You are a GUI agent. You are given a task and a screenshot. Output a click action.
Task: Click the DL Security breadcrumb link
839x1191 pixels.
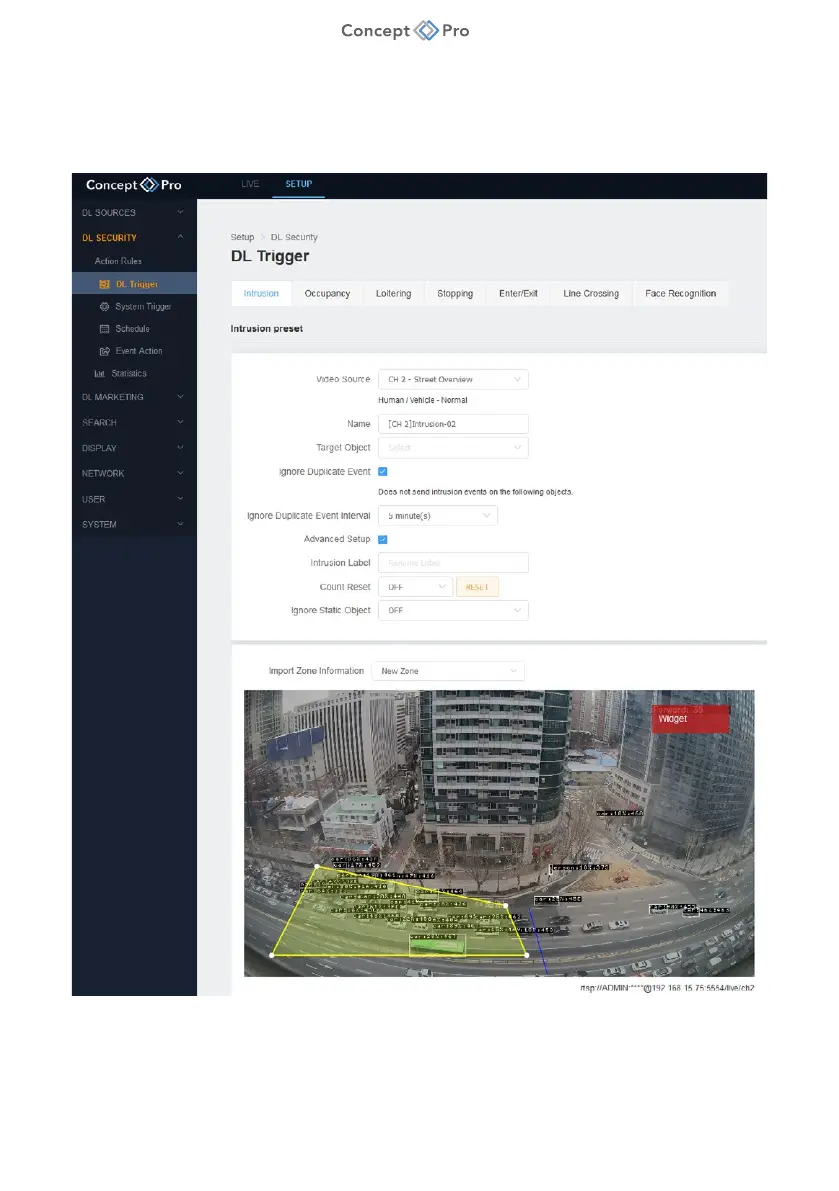click(x=294, y=237)
